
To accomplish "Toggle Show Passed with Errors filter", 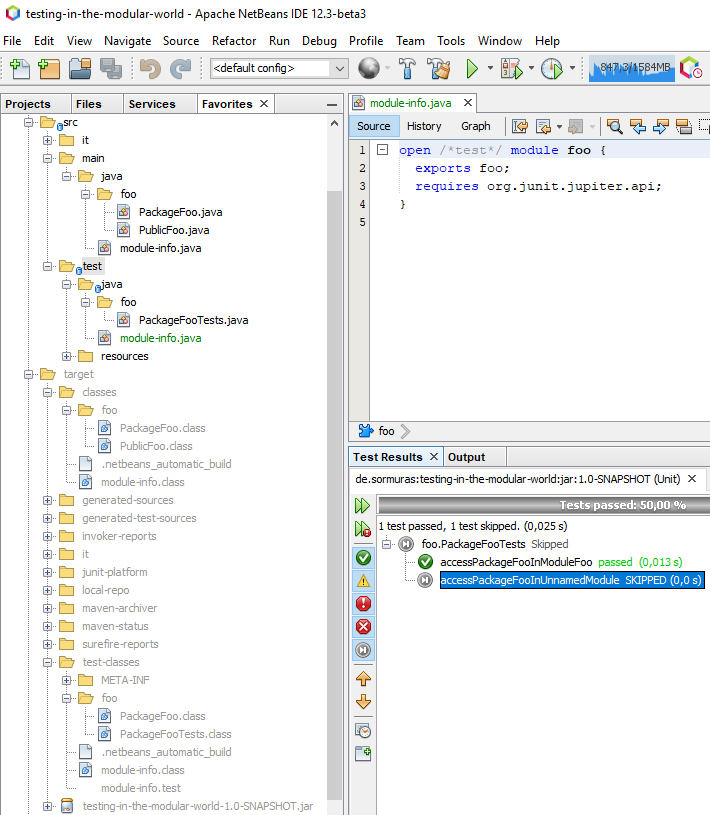I will point(363,581).
